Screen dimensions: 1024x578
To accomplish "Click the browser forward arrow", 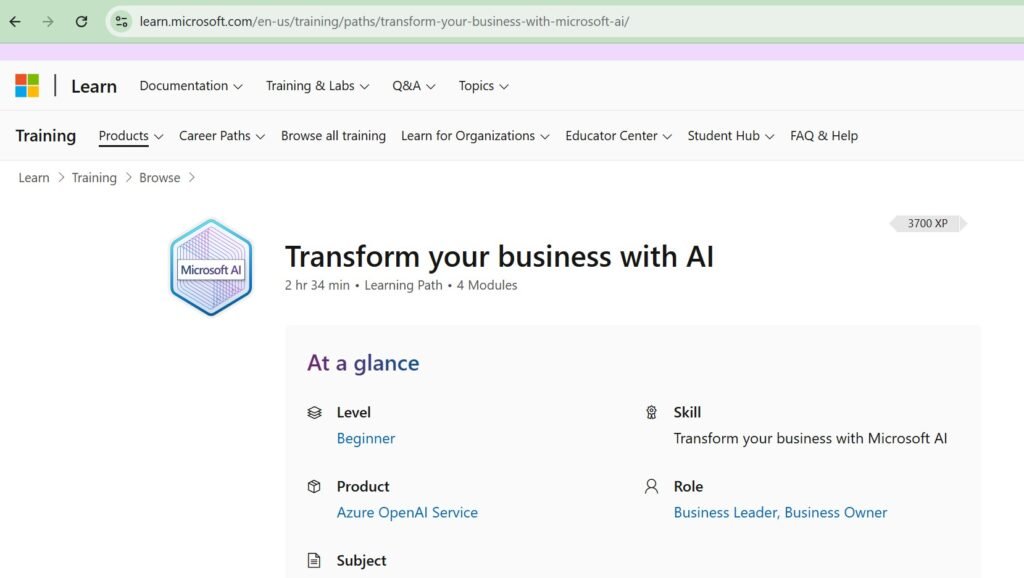I will point(48,22).
